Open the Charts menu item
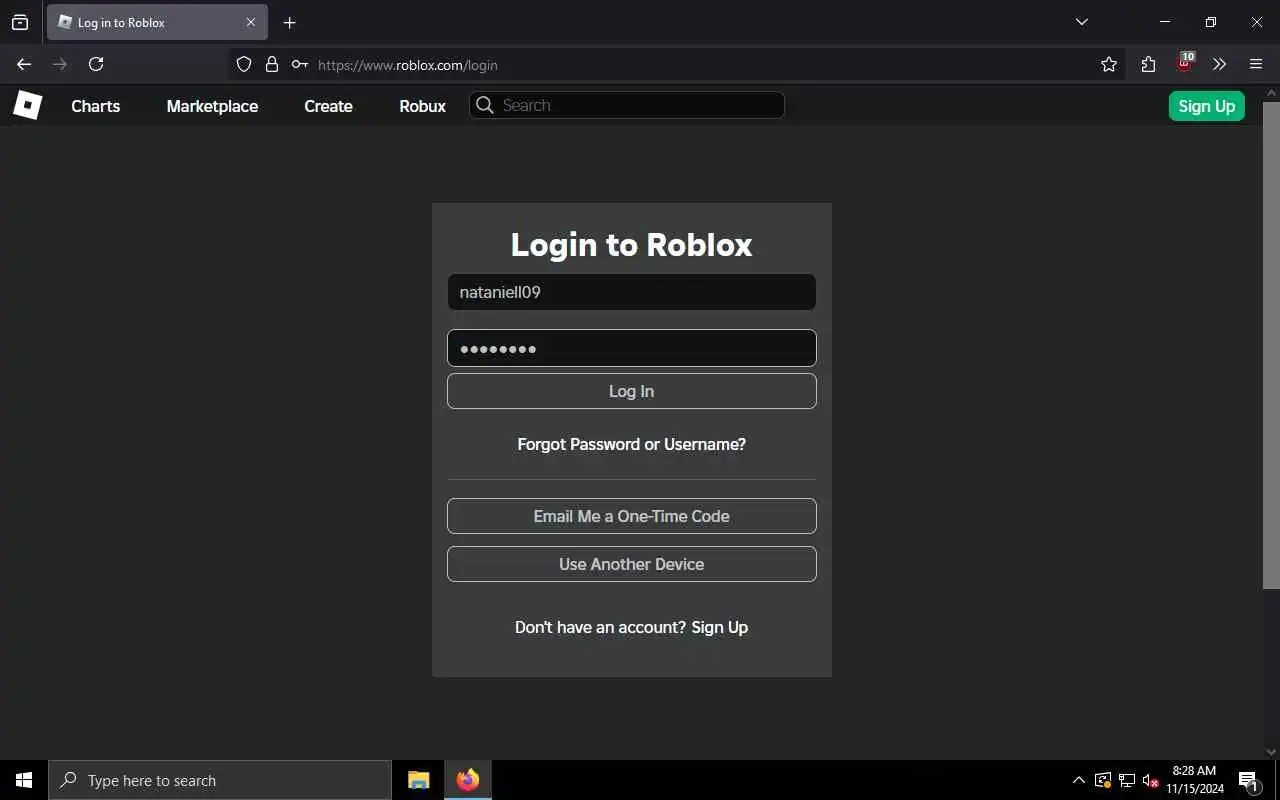The height and width of the screenshot is (800, 1280). click(95, 106)
